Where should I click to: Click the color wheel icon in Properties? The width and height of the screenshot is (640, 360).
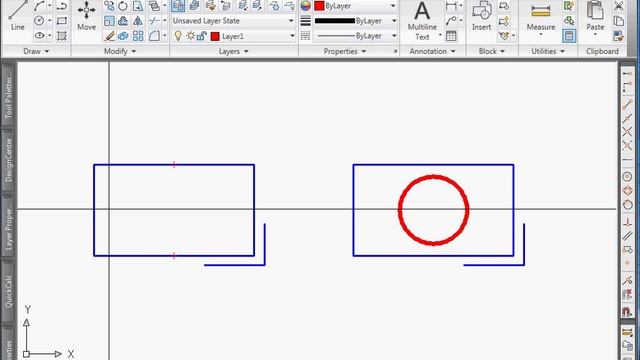(x=305, y=6)
